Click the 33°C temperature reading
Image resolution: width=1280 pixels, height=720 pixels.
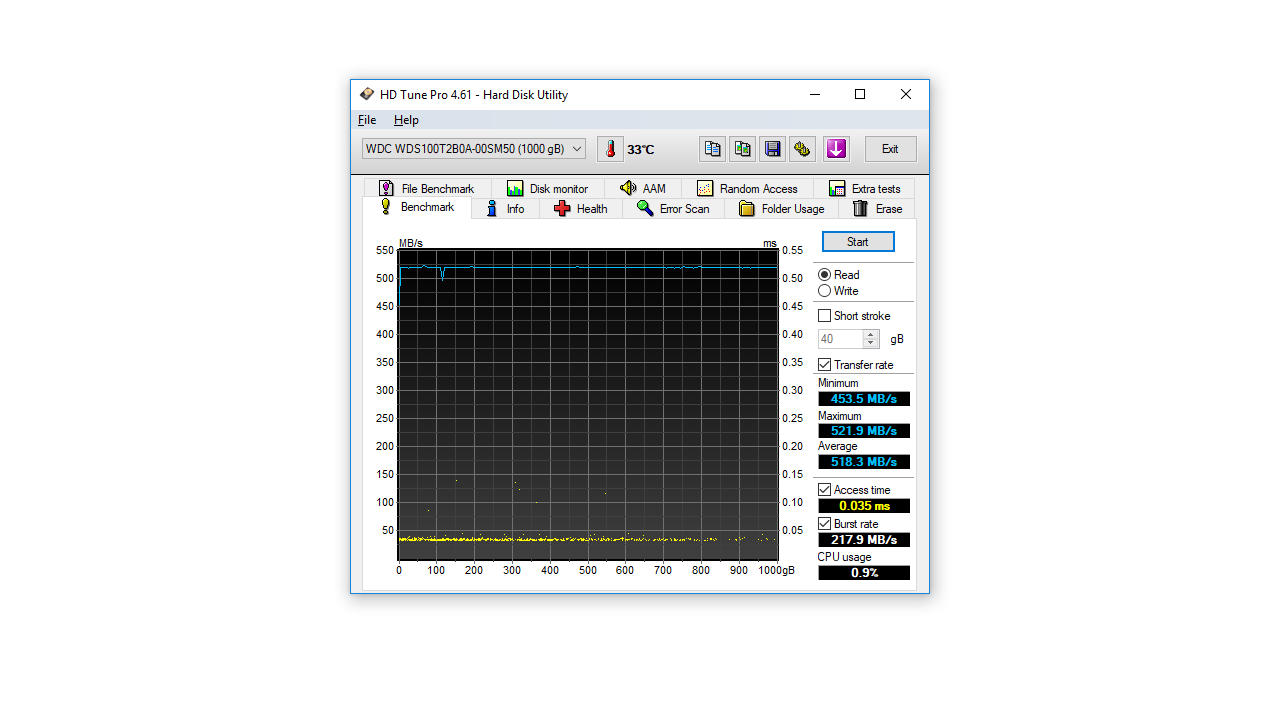click(641, 150)
